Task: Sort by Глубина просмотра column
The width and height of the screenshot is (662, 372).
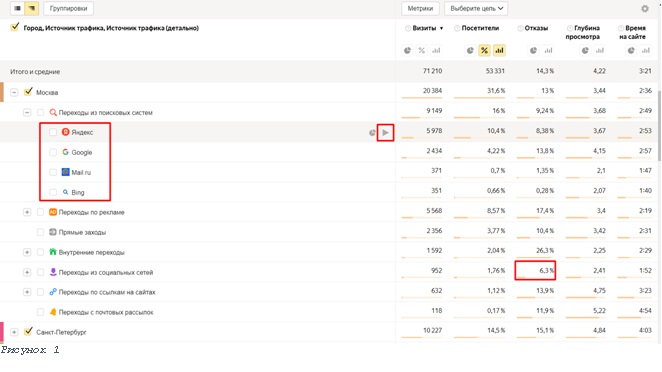Action: [583, 32]
